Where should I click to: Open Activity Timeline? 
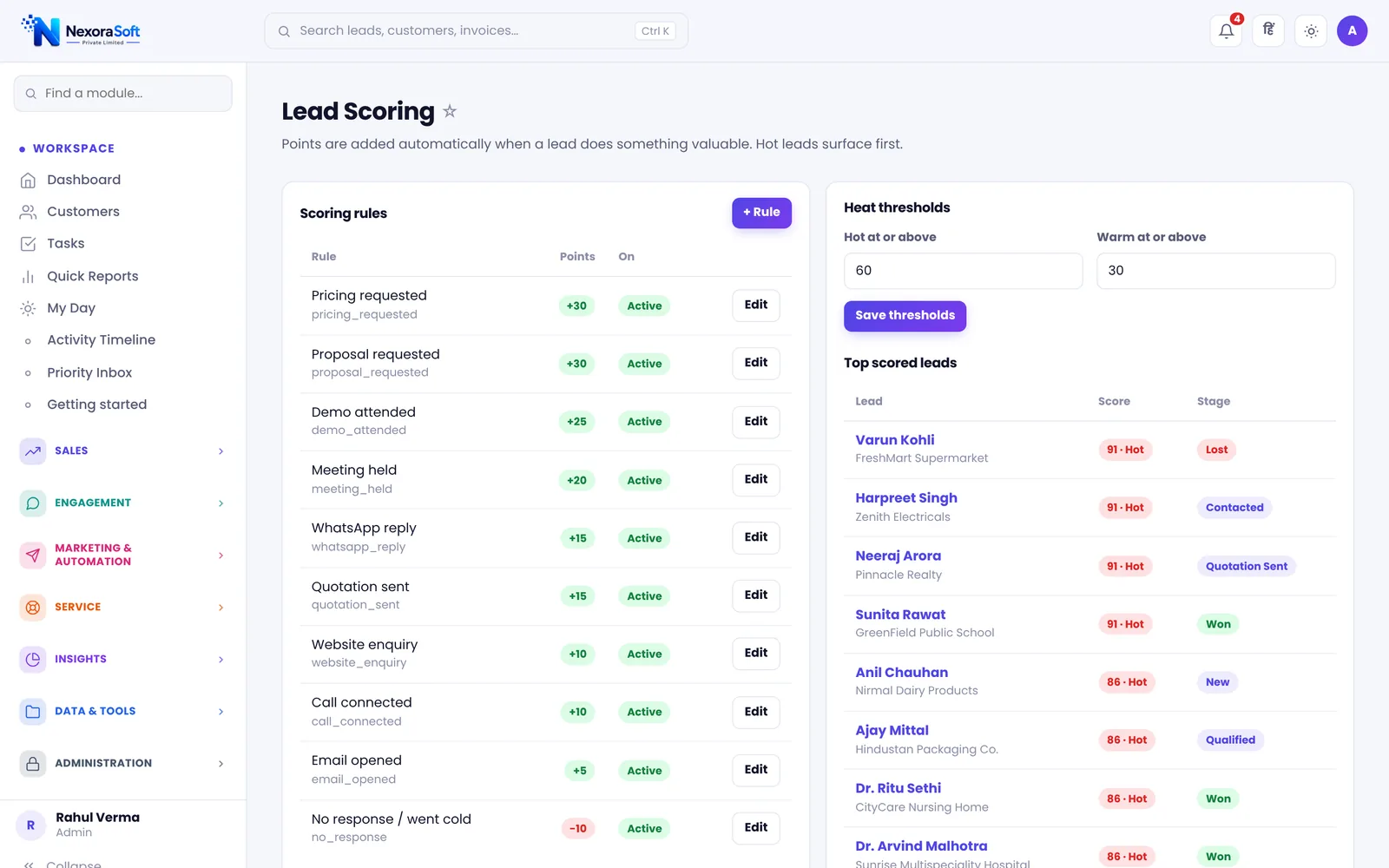click(122, 340)
